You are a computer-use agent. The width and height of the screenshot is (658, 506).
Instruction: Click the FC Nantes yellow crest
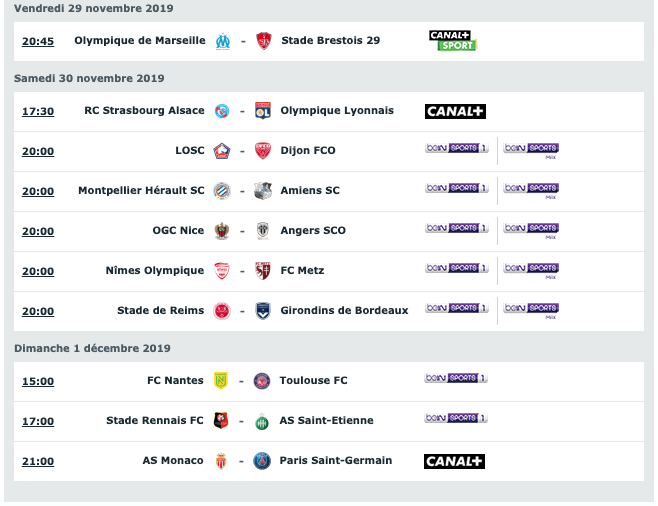[221, 381]
